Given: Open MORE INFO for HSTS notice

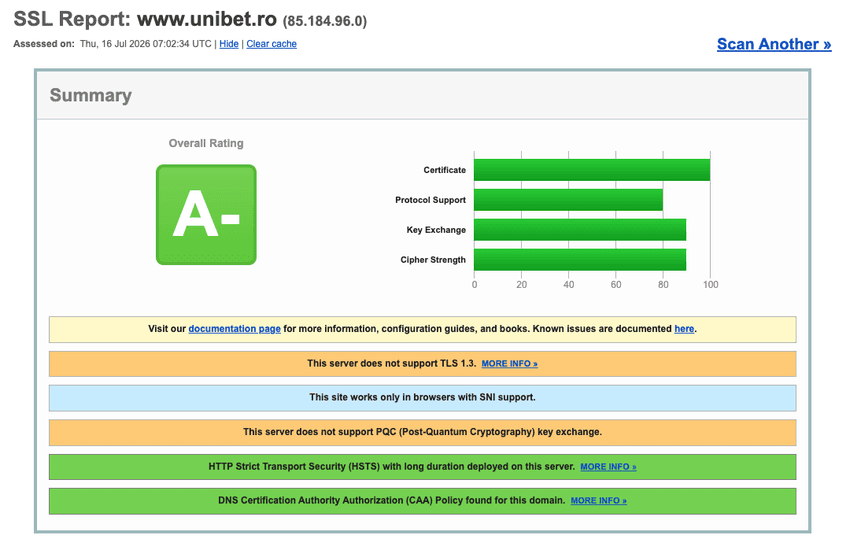Looking at the screenshot, I should point(608,467).
